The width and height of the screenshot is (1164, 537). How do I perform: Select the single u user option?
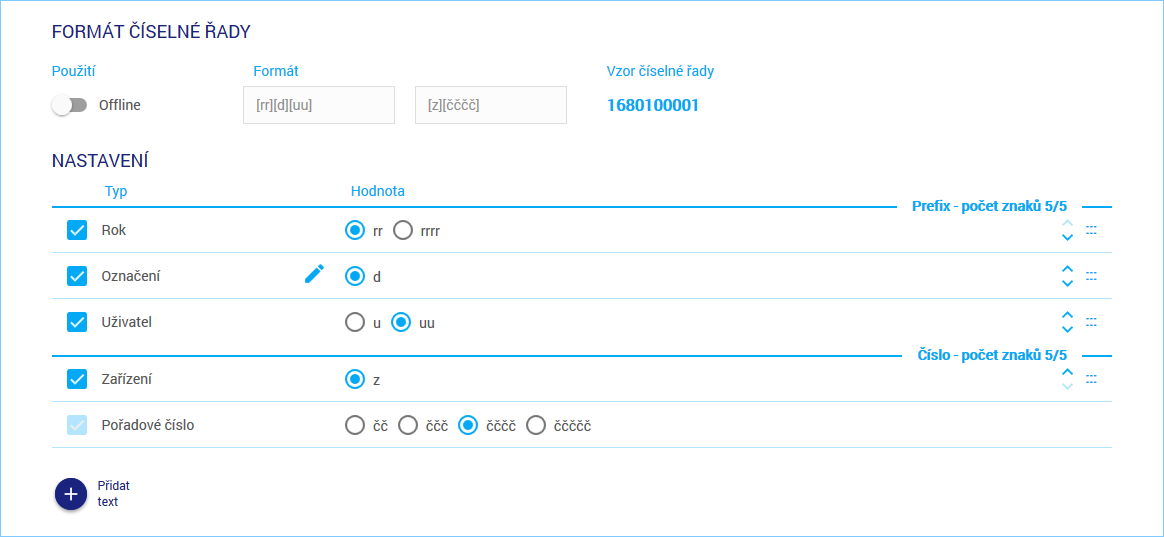354,323
